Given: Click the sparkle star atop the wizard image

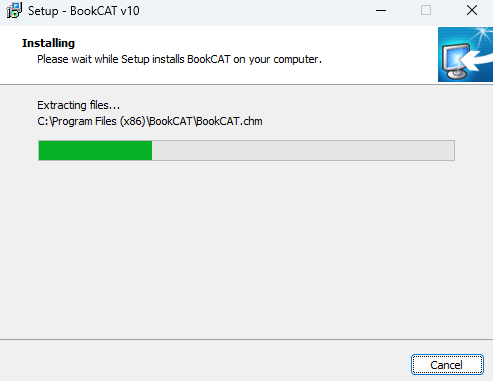Looking at the screenshot, I should [483, 34].
